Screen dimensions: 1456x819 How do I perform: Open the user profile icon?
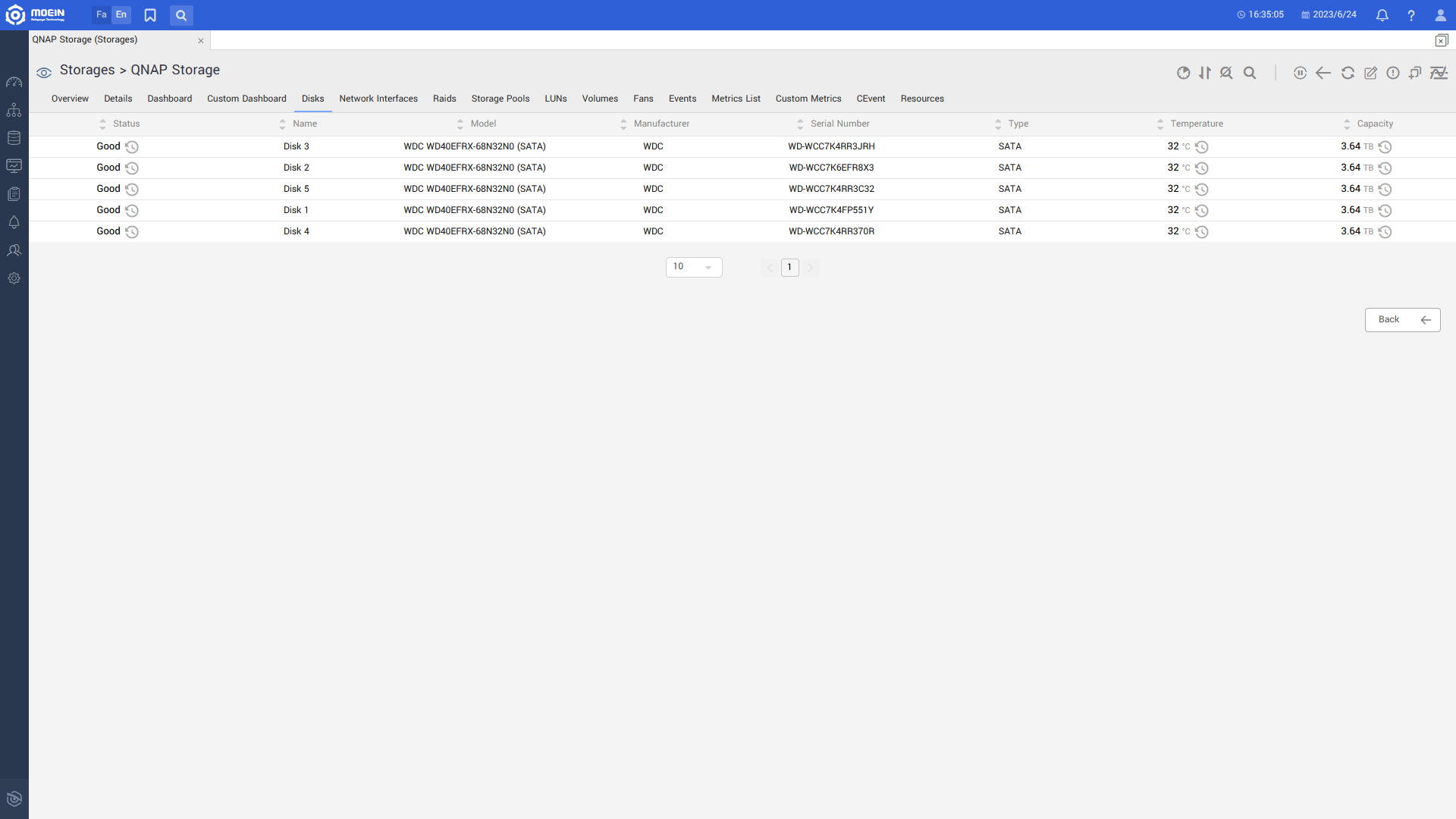point(1440,15)
